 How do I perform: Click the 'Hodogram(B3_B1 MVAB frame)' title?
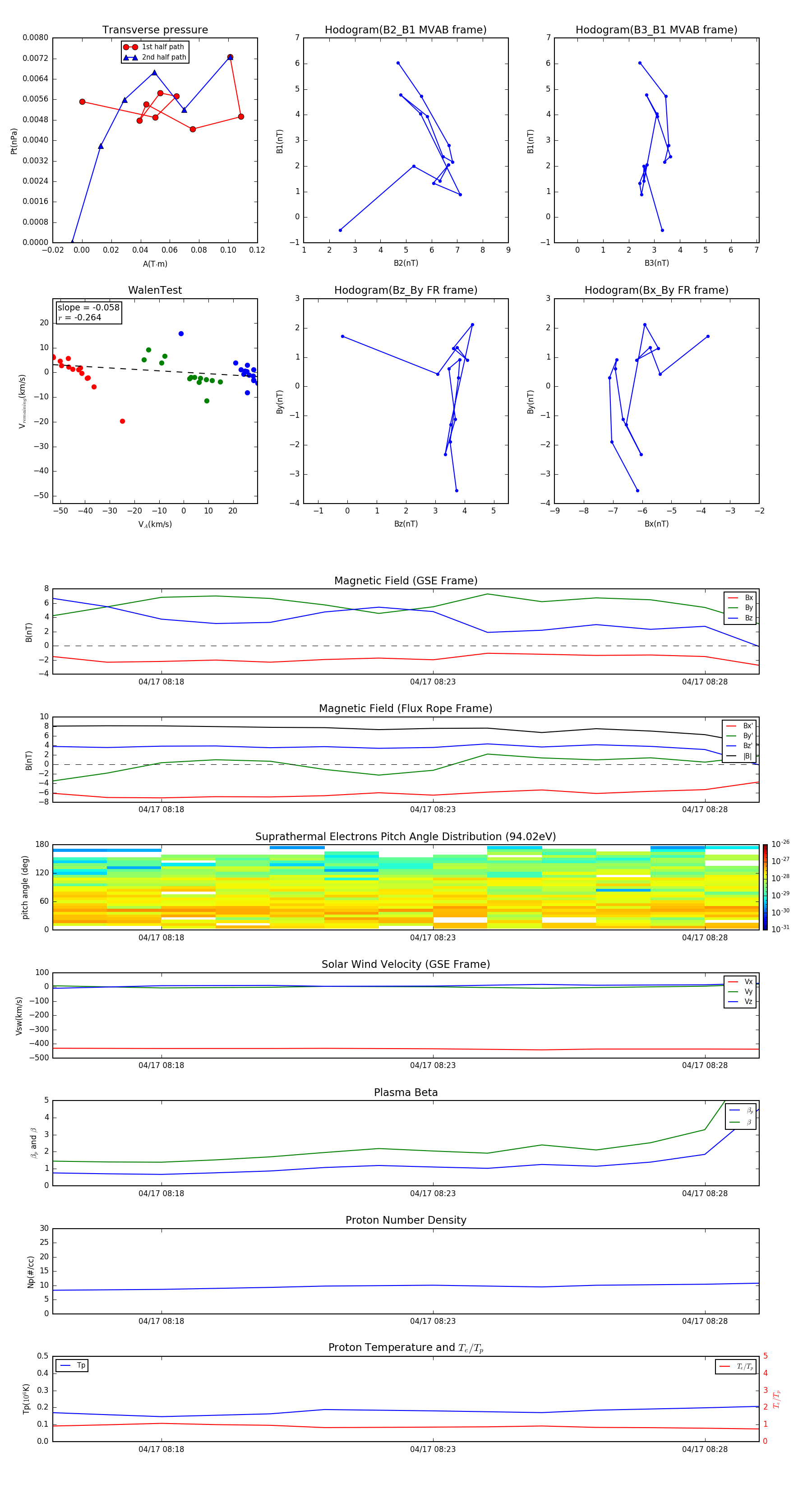656,29
